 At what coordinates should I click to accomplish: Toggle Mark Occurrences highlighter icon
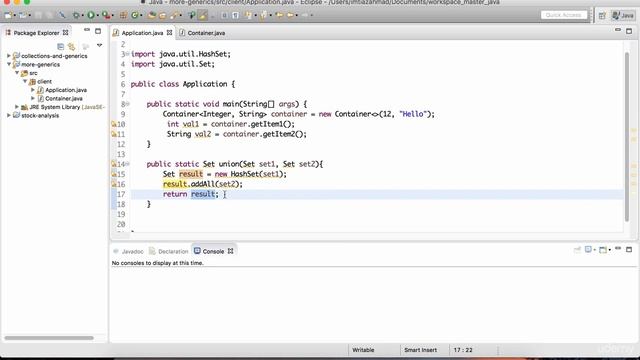(x=202, y=15)
